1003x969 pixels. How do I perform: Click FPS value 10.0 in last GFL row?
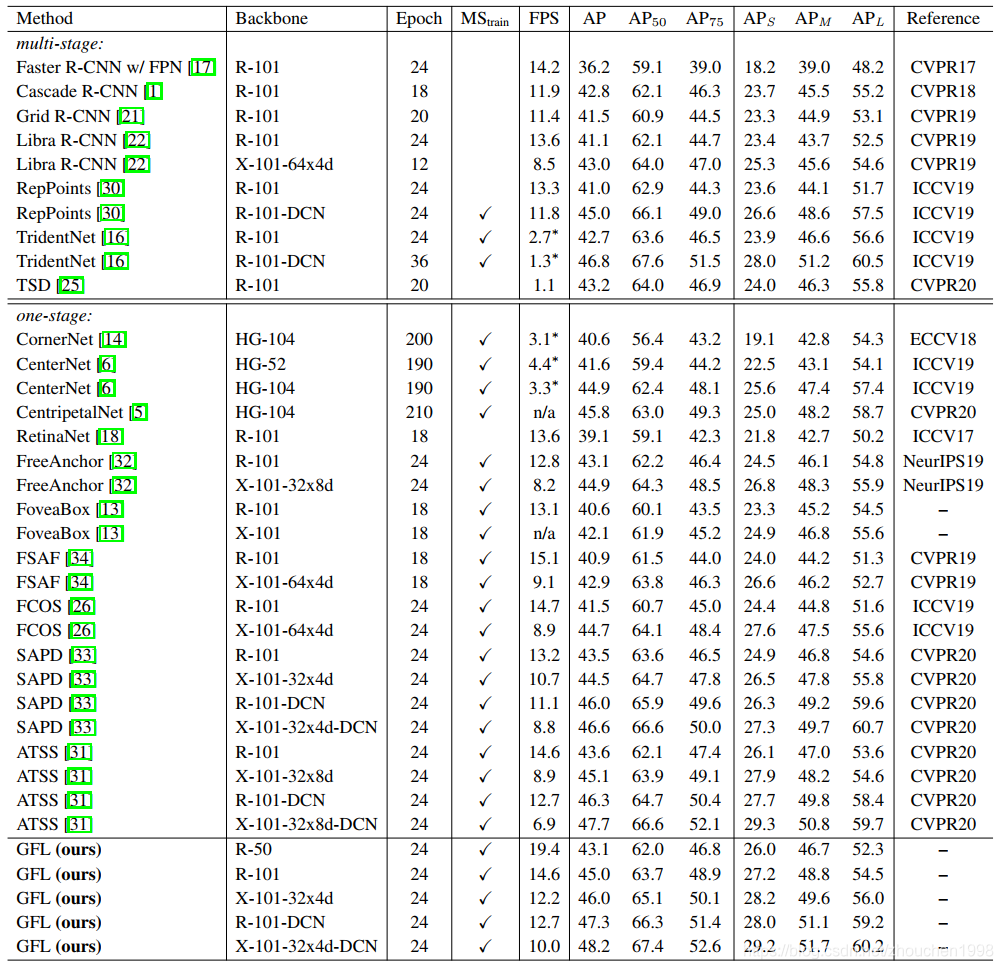(544, 946)
